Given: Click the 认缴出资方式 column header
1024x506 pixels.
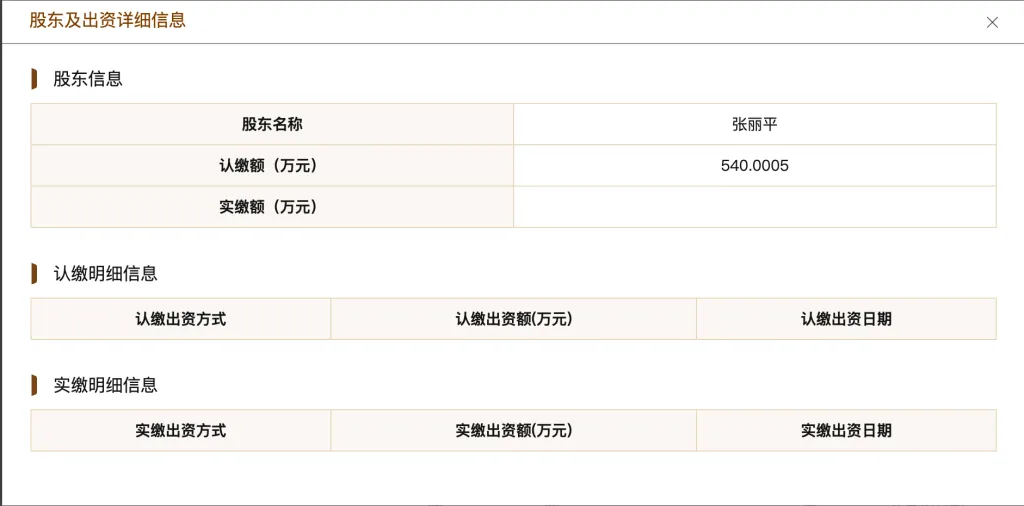Looking at the screenshot, I should [x=181, y=319].
